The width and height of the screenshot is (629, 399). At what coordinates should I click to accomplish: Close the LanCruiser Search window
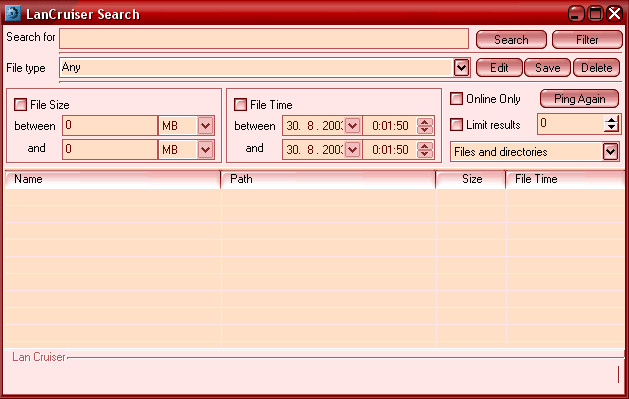[x=615, y=14]
